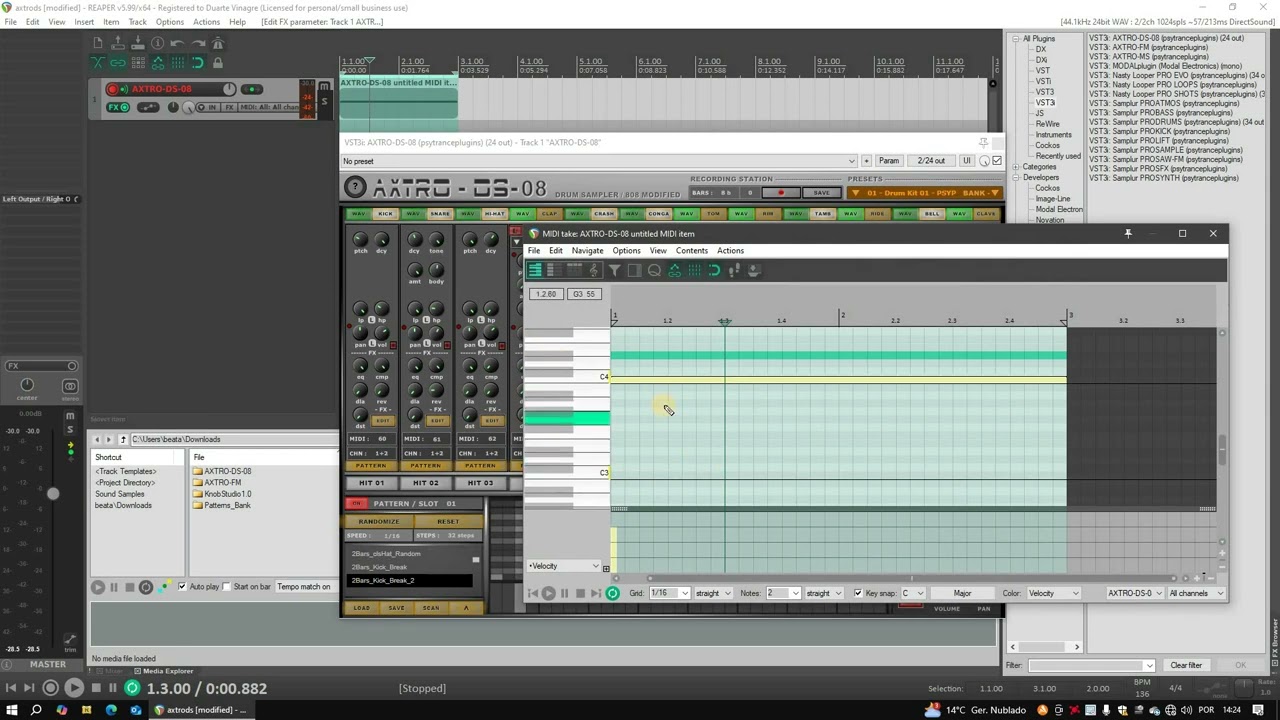Toggle snap magnet in MIDI editor toolbar
This screenshot has width=1280, height=720.
point(714,270)
